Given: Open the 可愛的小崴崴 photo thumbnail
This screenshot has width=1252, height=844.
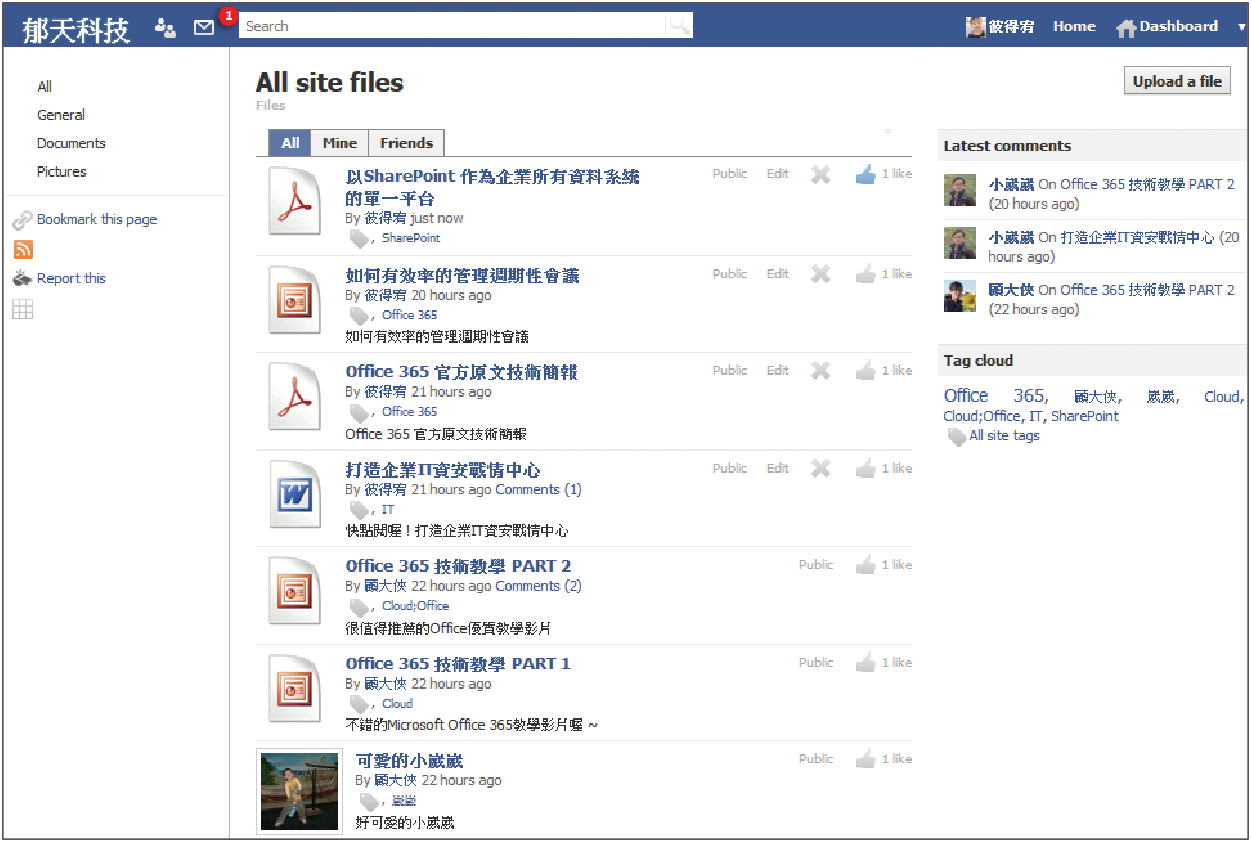Looking at the screenshot, I should tap(300, 791).
